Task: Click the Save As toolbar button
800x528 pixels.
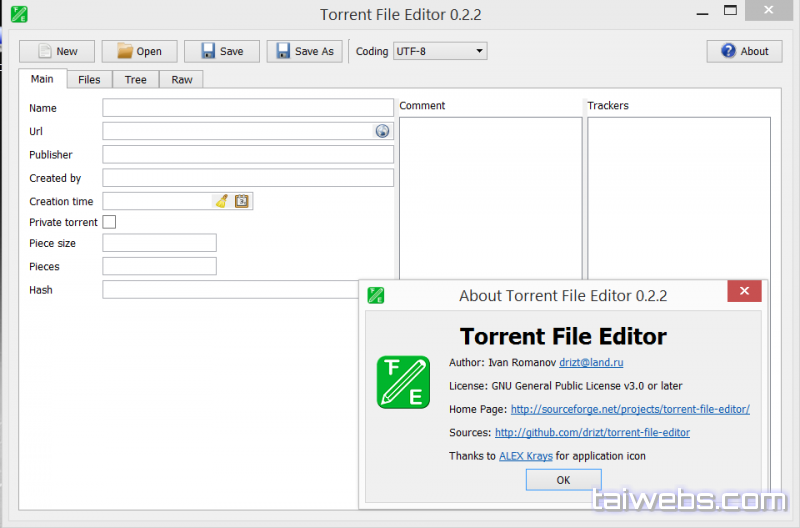Action: (304, 51)
